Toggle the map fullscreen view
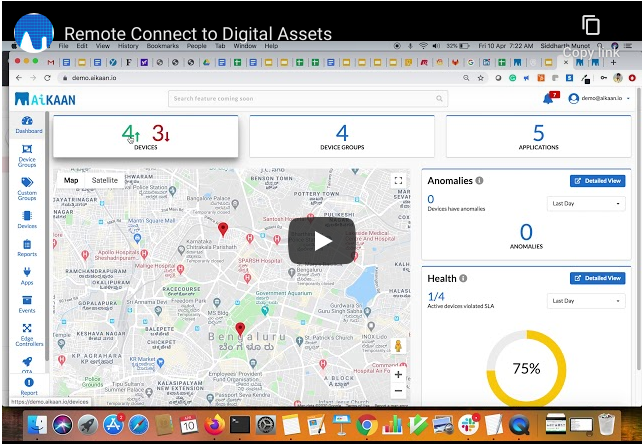Image resolution: width=643 pixels, height=444 pixels. tap(398, 180)
